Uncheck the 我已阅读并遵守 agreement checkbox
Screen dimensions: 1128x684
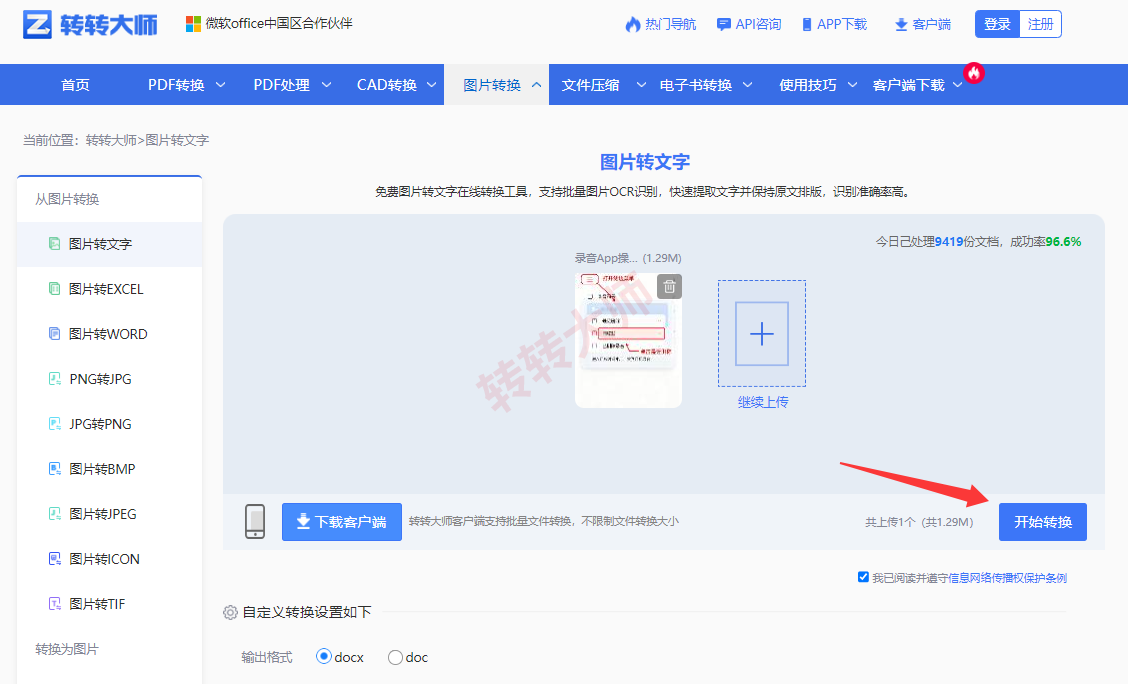point(863,577)
